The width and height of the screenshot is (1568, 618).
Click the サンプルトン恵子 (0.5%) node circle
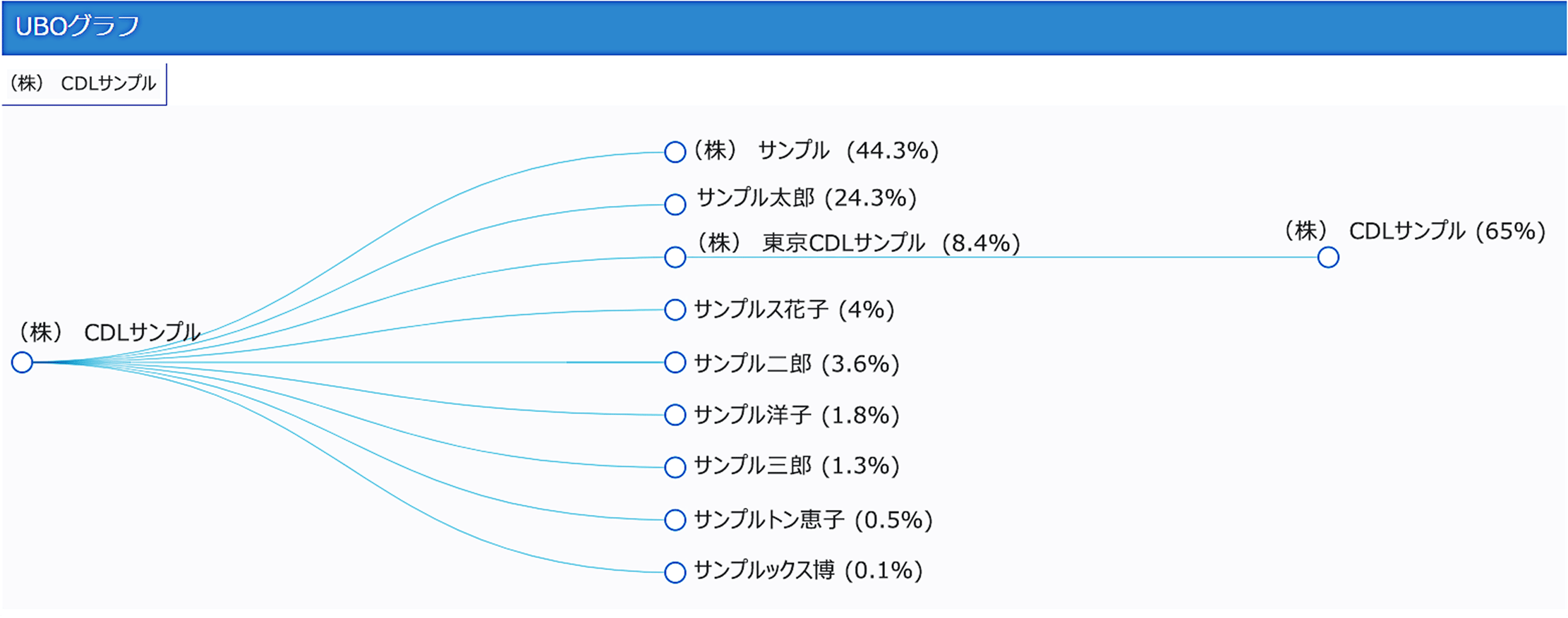675,520
